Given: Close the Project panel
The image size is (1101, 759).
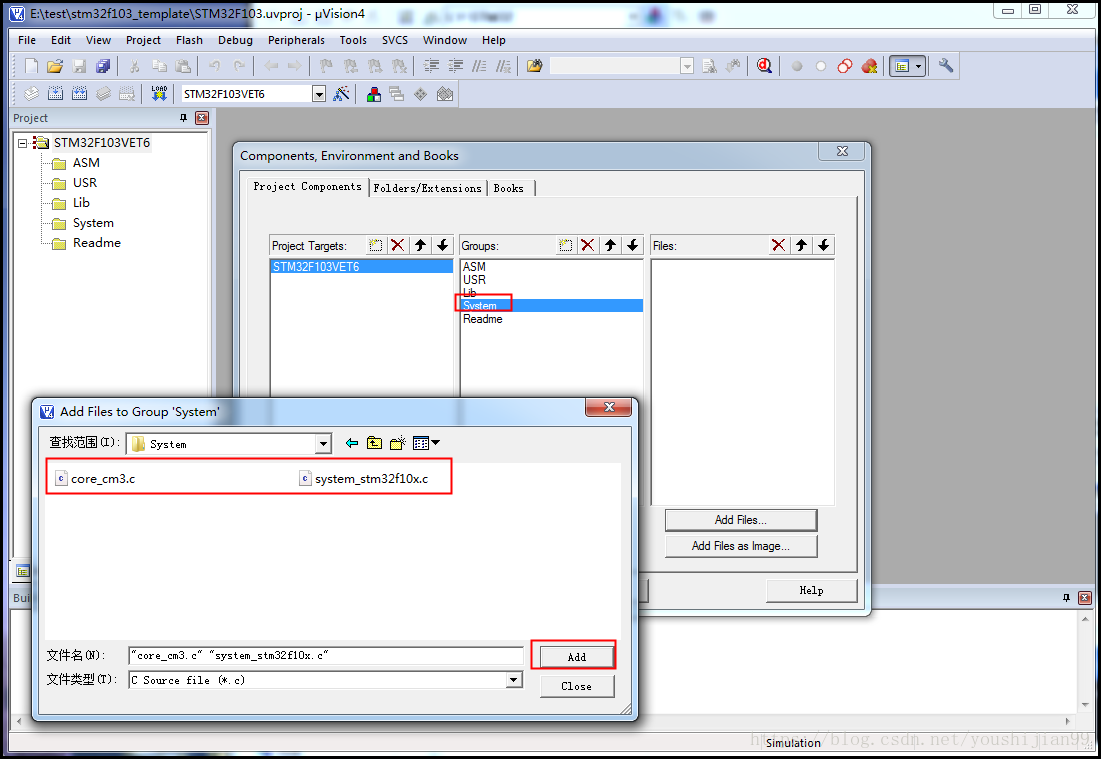Looking at the screenshot, I should point(202,118).
